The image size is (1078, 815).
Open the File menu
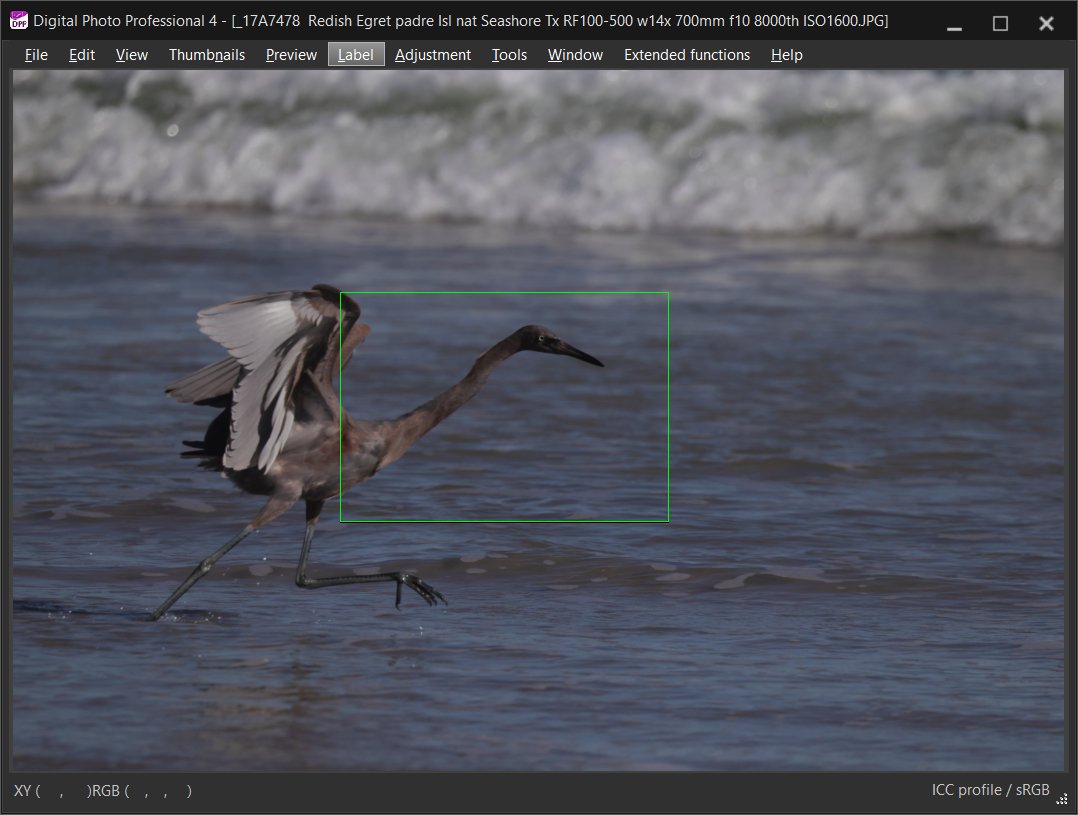(35, 55)
